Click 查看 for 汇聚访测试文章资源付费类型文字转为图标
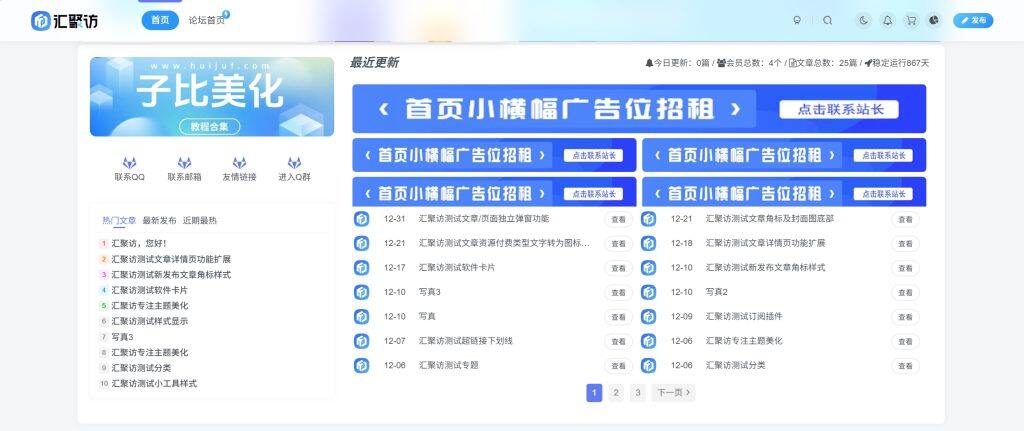The image size is (1024, 431). tap(618, 244)
